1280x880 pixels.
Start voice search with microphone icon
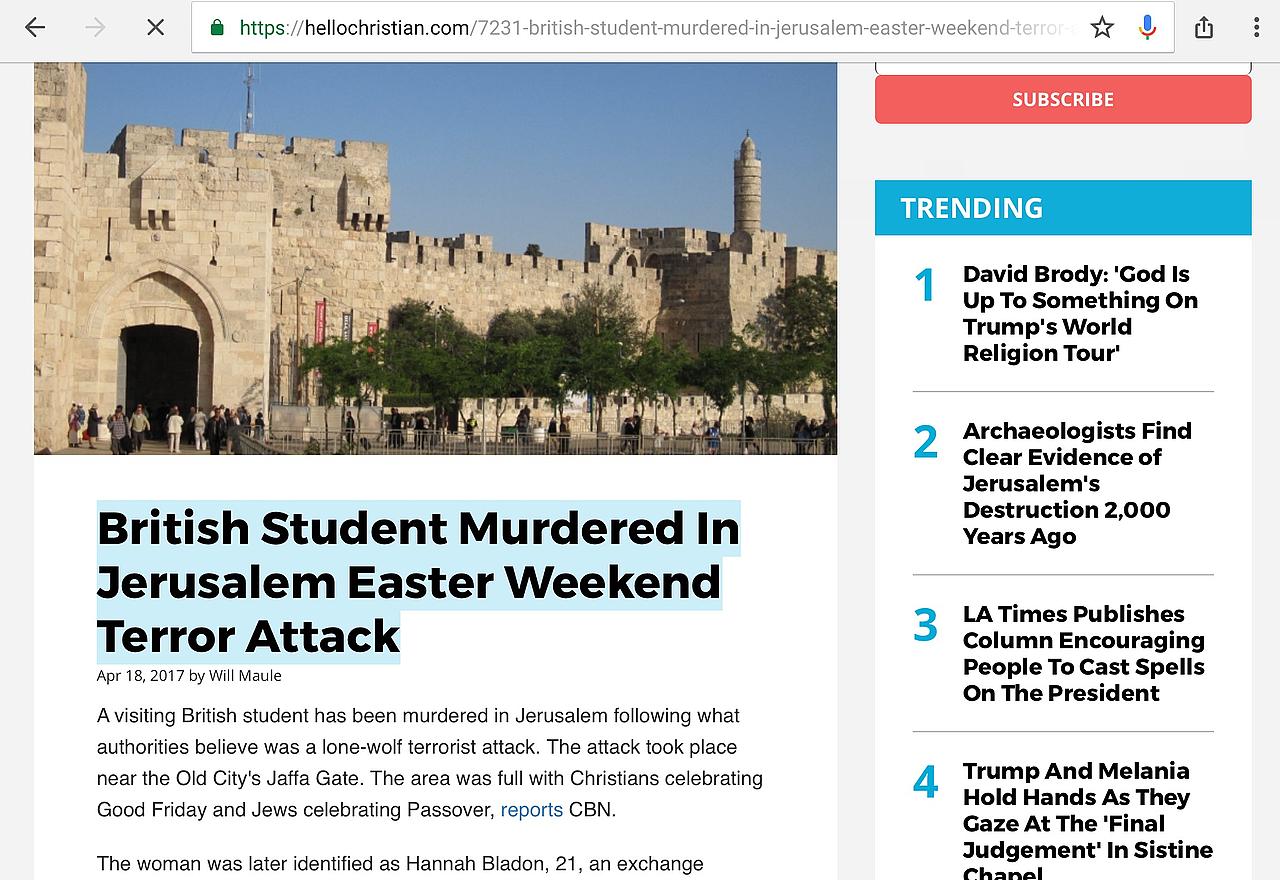pos(1147,28)
